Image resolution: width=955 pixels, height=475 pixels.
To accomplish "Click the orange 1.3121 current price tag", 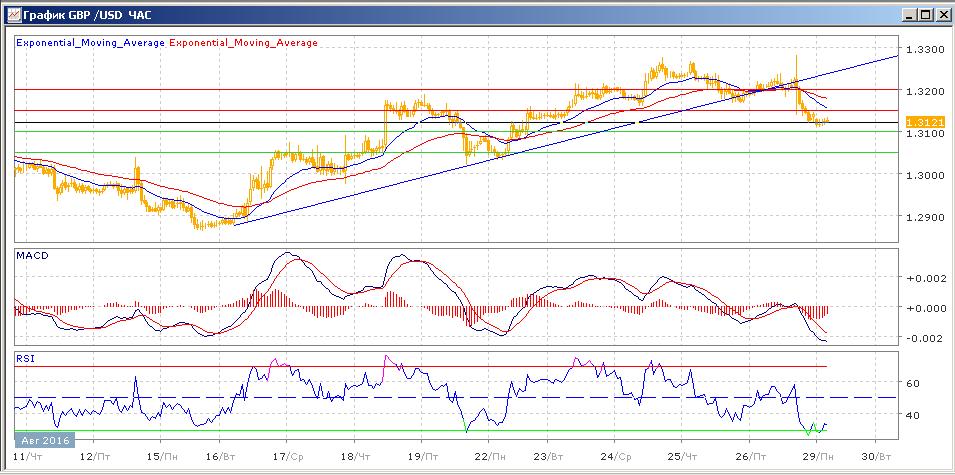I will (x=919, y=122).
